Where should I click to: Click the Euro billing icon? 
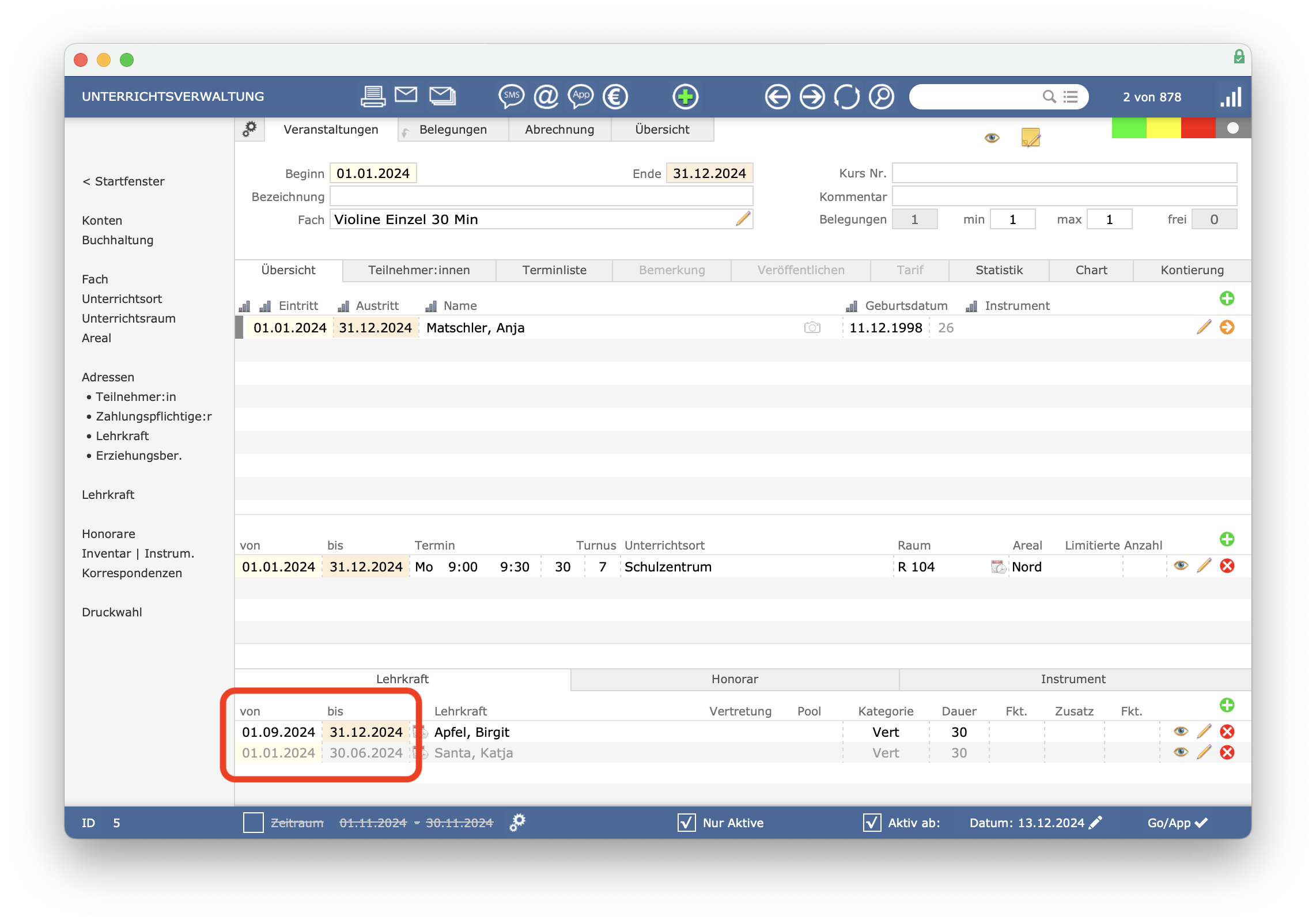click(615, 96)
